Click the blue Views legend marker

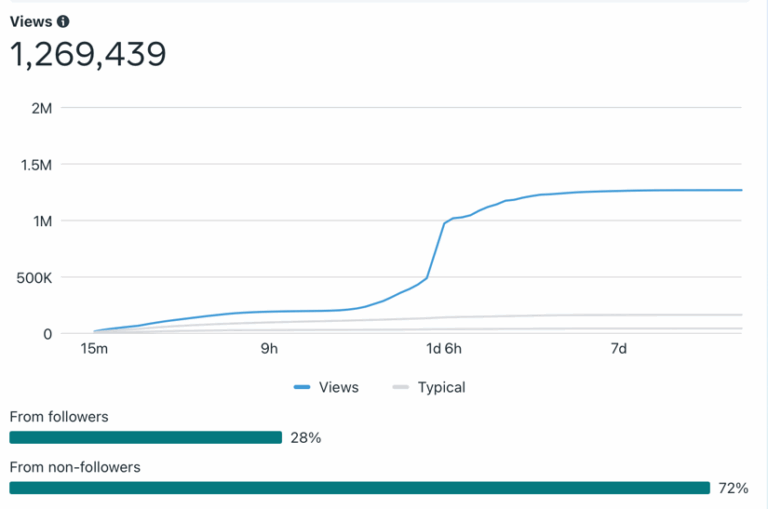click(302, 387)
